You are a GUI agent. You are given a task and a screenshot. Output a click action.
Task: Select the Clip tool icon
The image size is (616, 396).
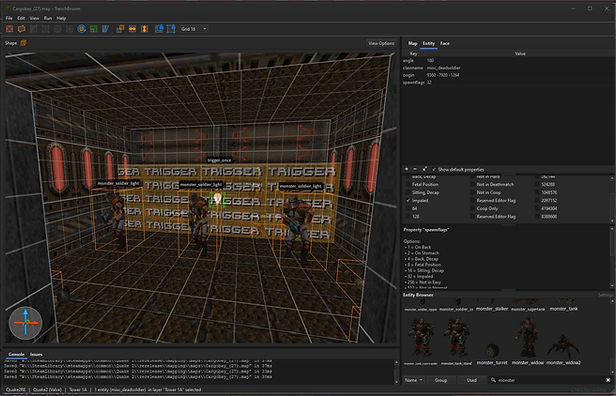pyautogui.click(x=34, y=29)
